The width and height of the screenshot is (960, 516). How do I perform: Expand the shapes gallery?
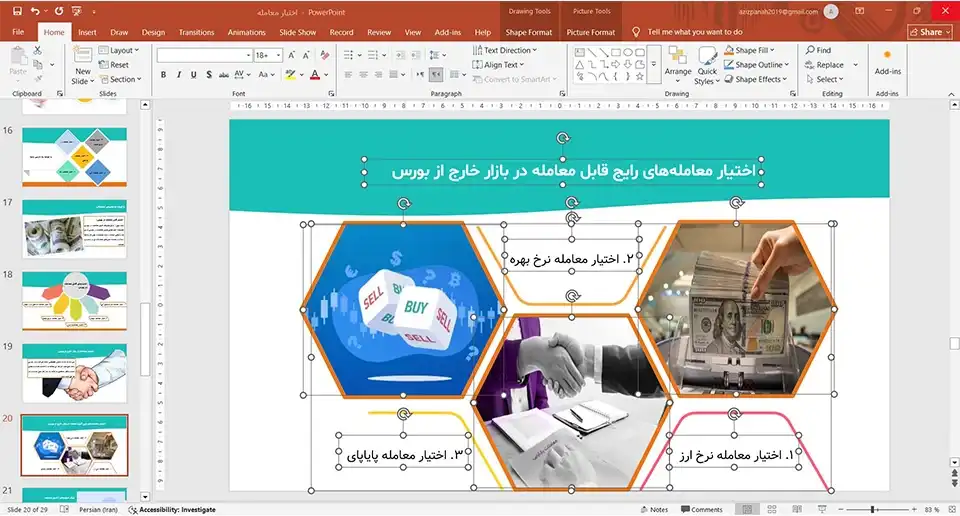tap(654, 64)
